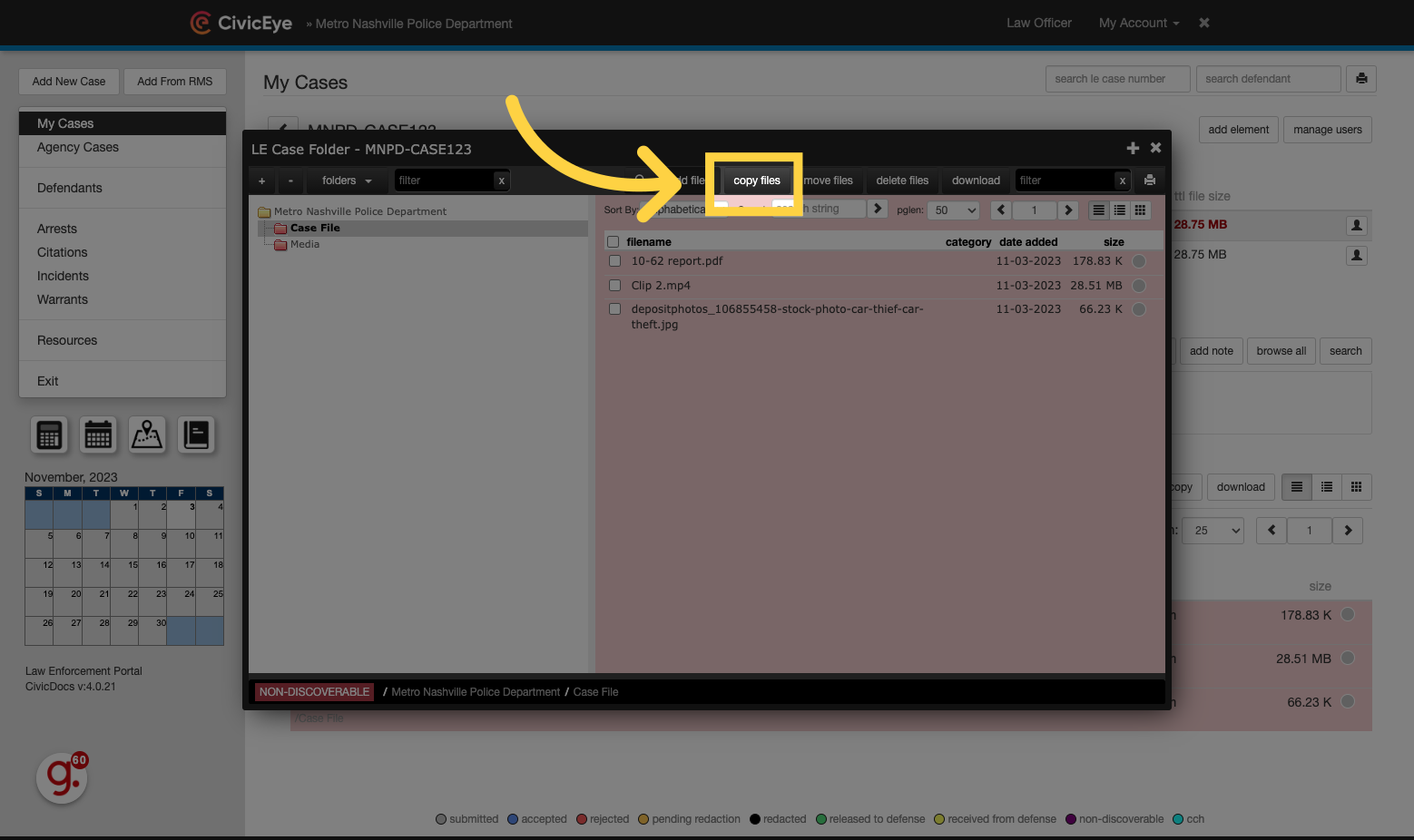
Task: Check the box for depositphotos car-thief jpg
Action: pos(614,309)
